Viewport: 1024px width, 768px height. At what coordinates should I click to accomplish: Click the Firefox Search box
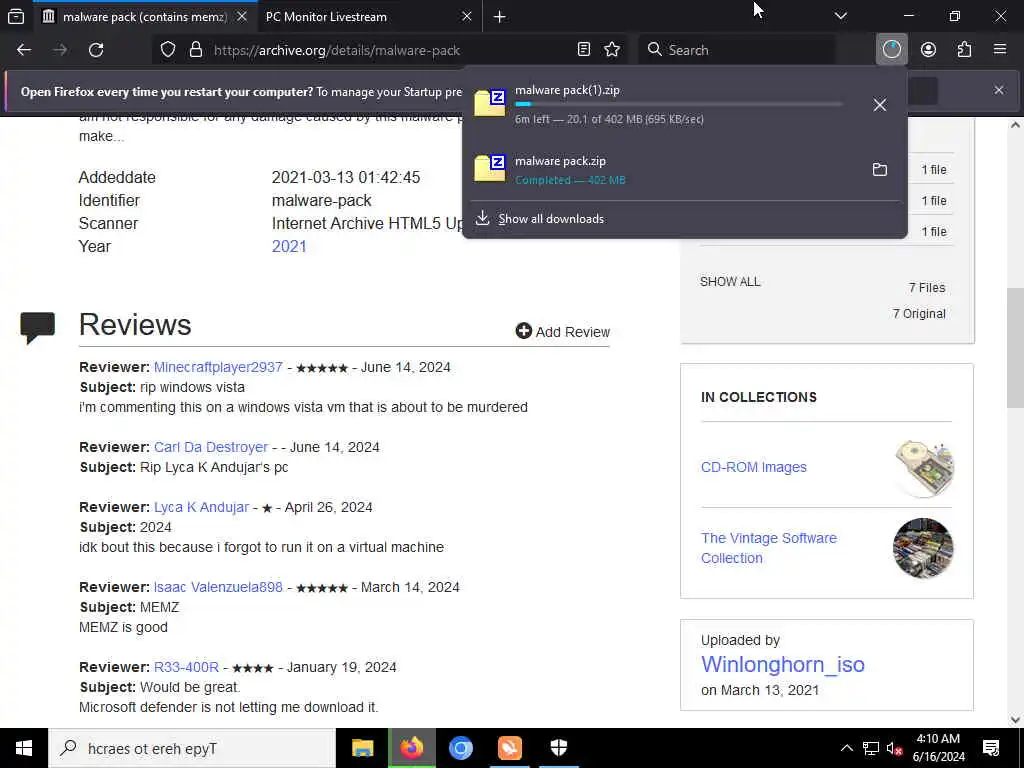(737, 50)
